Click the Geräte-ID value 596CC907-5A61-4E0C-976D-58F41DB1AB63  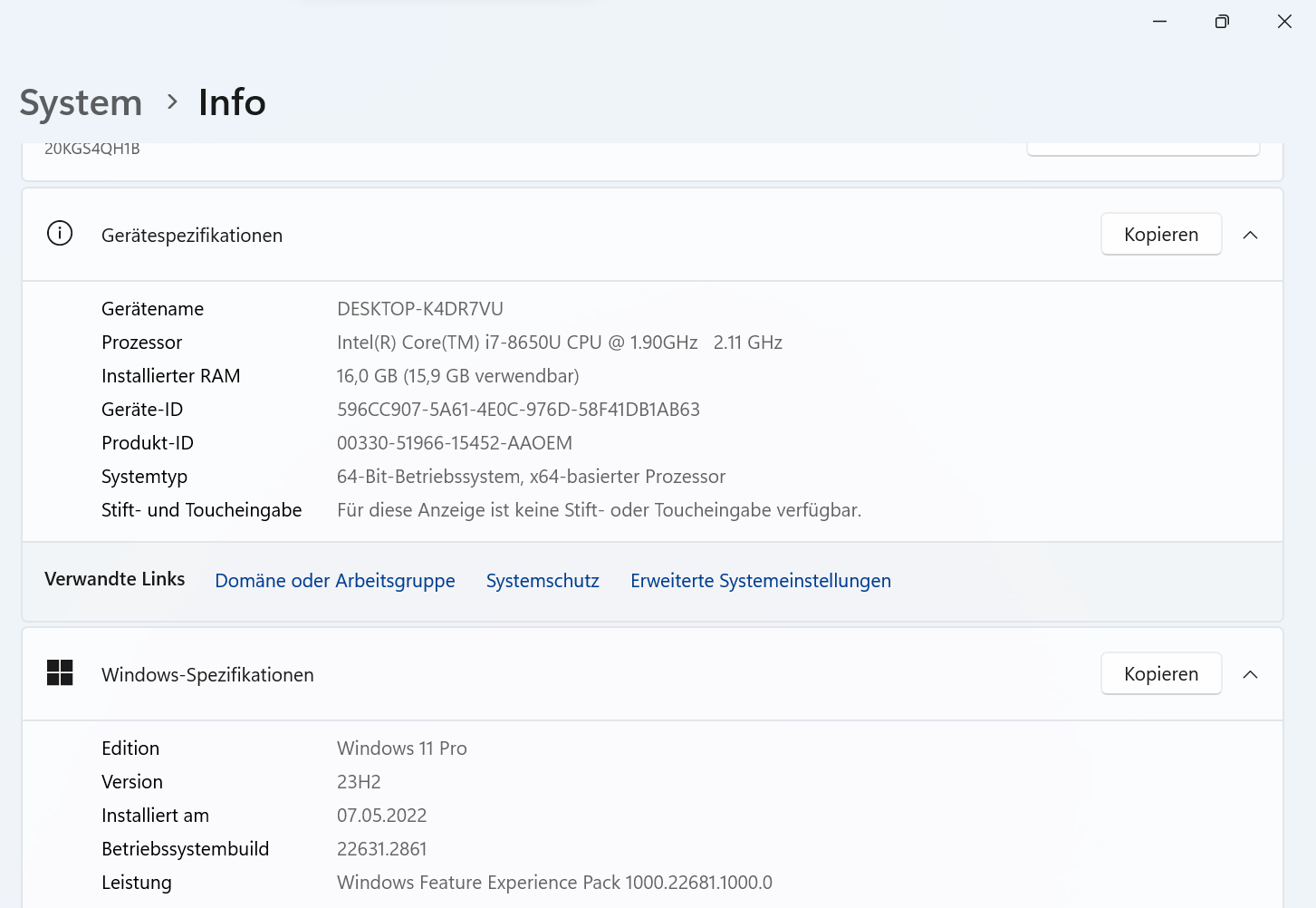pos(518,410)
